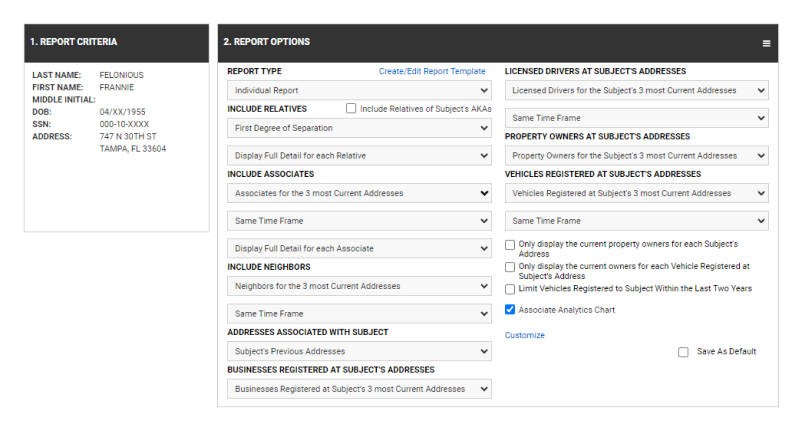Enable Include Relatives of Subject's AKAs checkbox
Viewport: 792px width, 446px height.
click(x=351, y=108)
